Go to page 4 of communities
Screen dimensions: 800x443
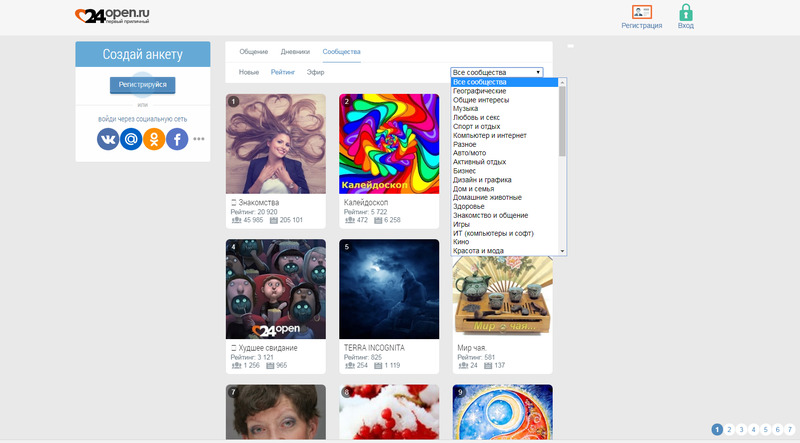(x=753, y=430)
